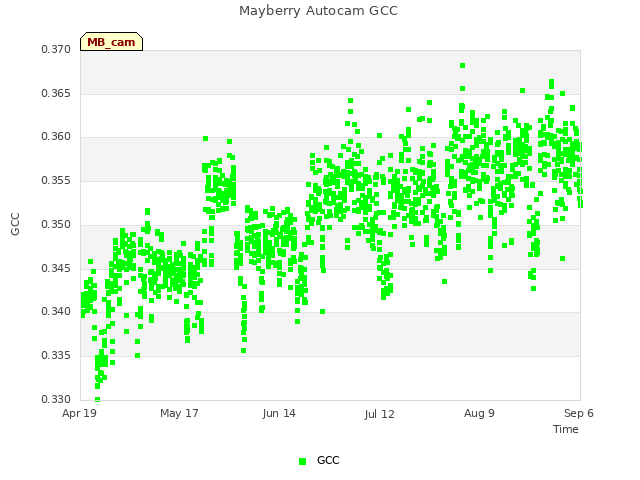Click the 0.345 y-axis value
The width and height of the screenshot is (640, 480).
pyautogui.click(x=56, y=268)
